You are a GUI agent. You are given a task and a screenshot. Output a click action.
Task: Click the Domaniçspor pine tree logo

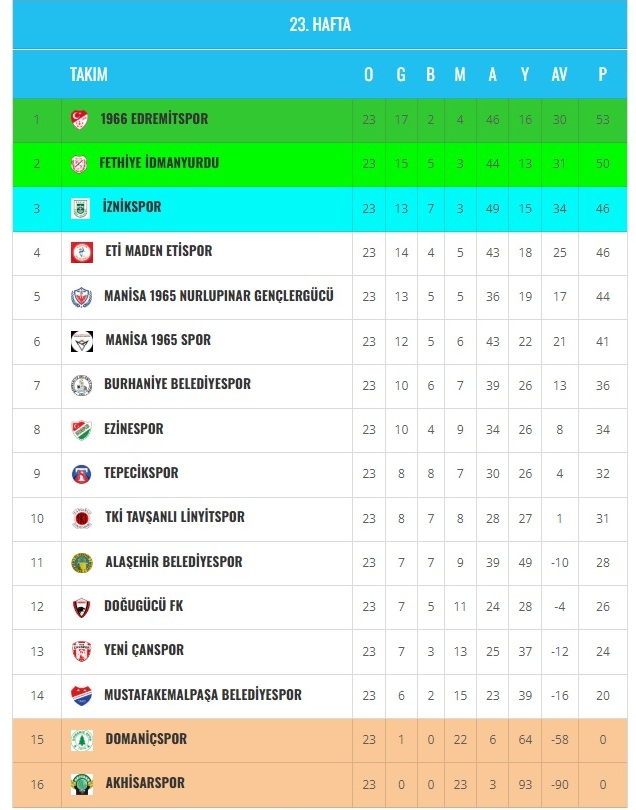(82, 740)
